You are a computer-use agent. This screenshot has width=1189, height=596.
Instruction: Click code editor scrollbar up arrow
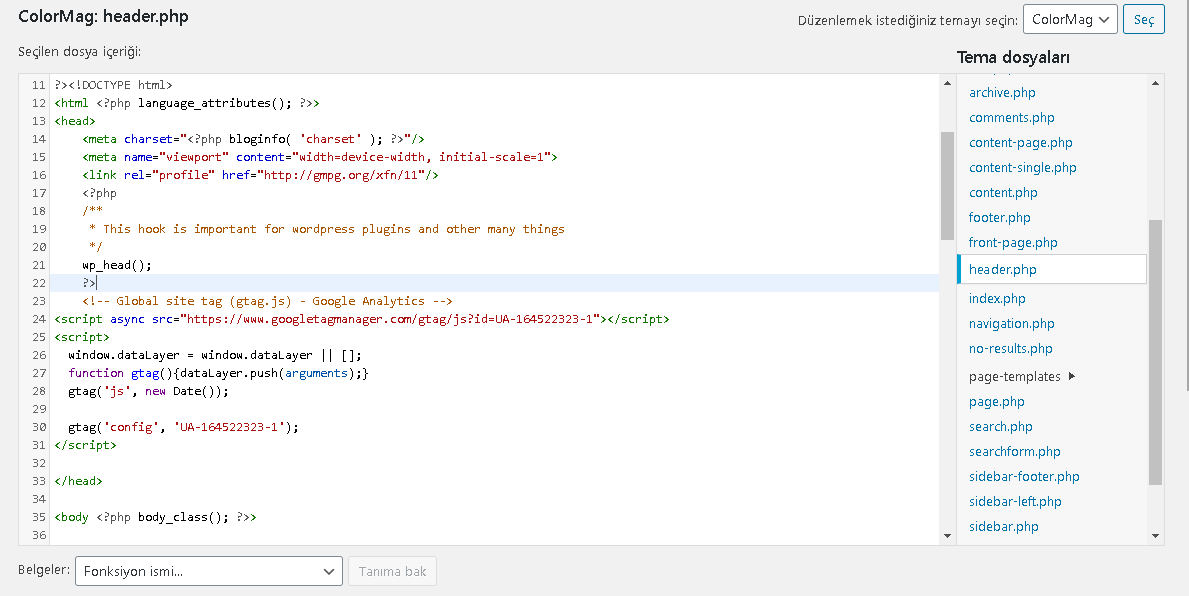pos(947,83)
